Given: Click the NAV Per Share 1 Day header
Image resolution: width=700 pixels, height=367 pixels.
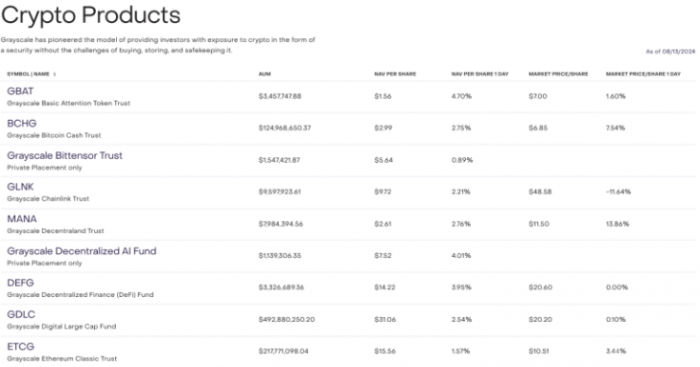Looking at the screenshot, I should click(480, 74).
